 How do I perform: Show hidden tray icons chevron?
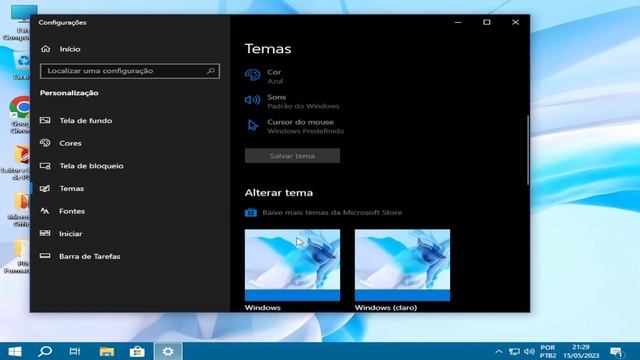[x=499, y=351]
